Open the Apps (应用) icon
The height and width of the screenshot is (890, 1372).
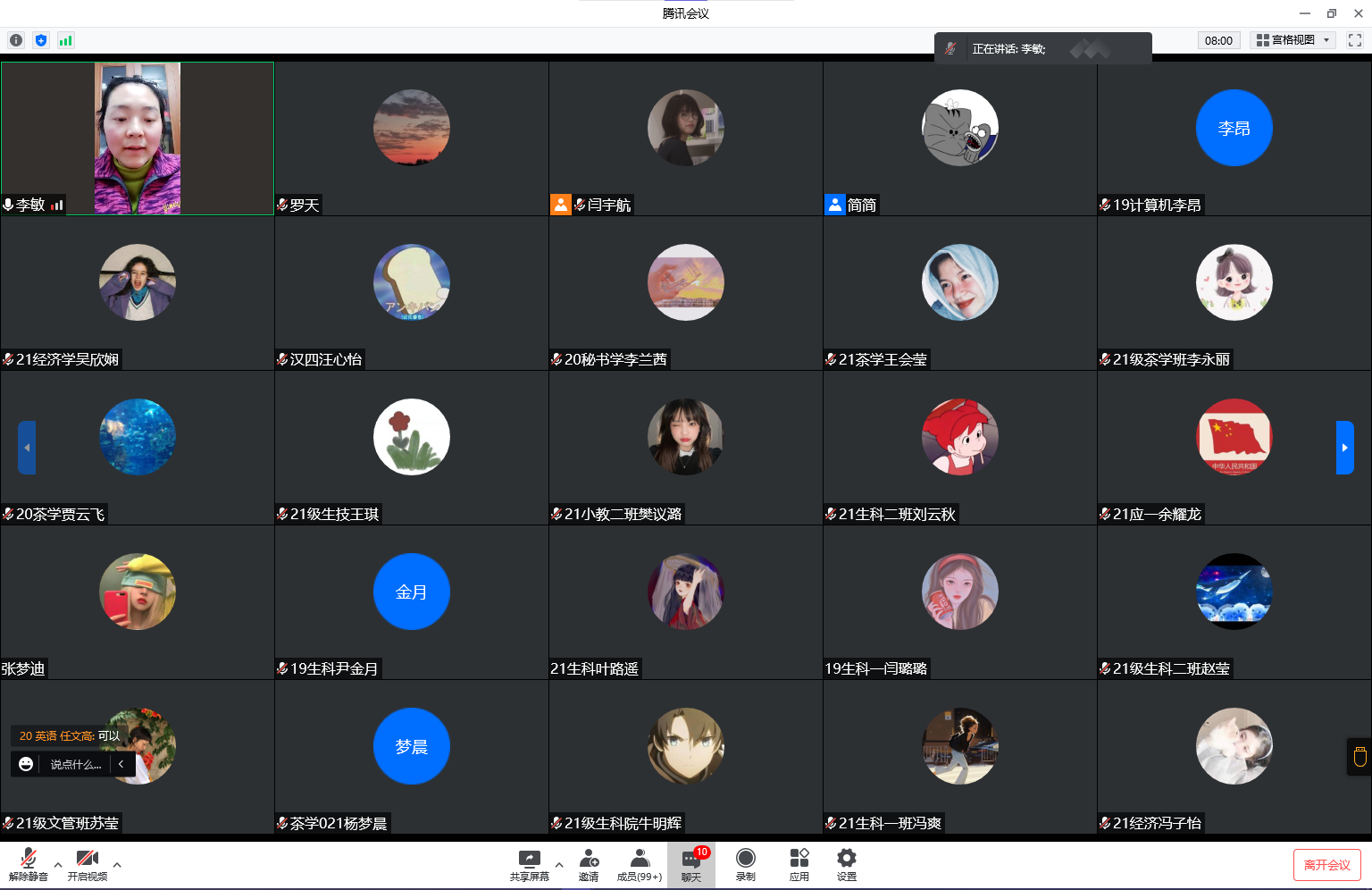[x=799, y=864]
